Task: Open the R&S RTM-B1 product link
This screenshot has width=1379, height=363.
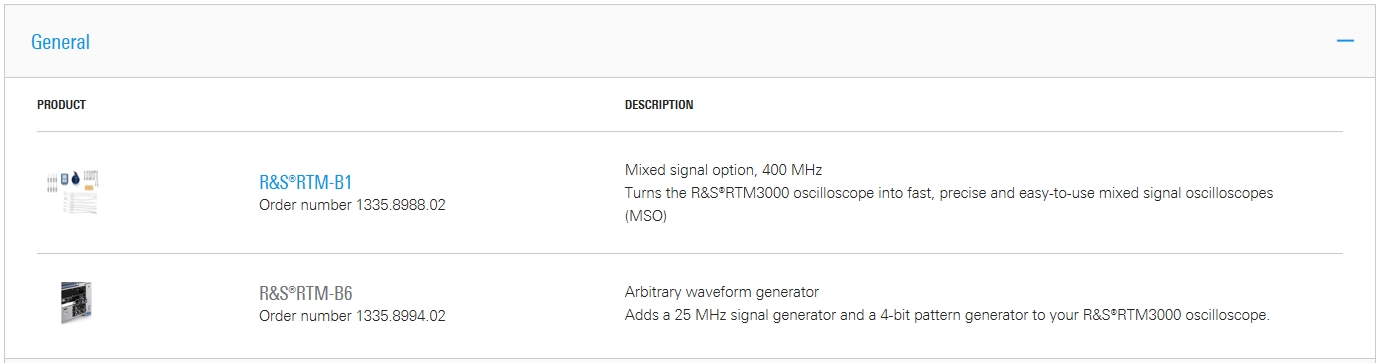Action: coord(305,183)
